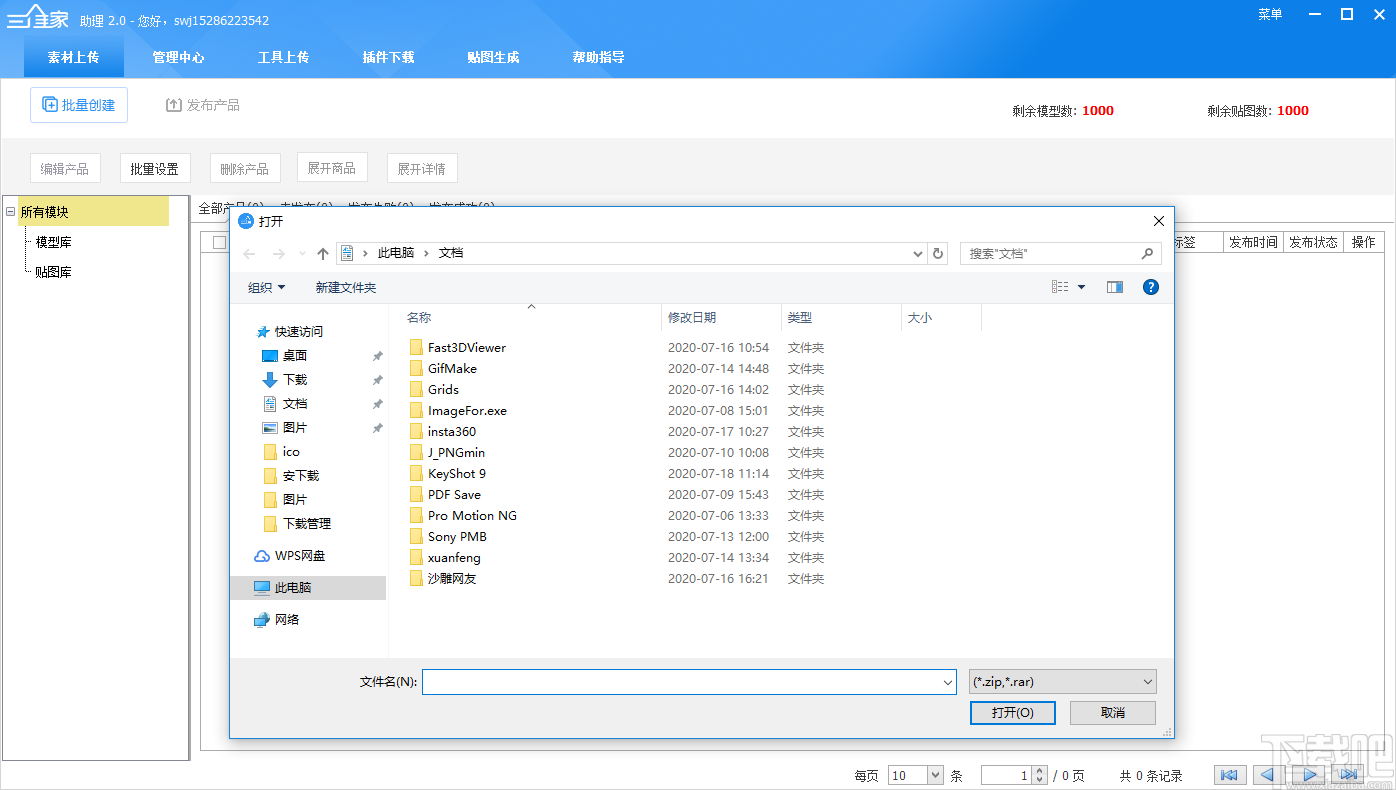The height and width of the screenshot is (790, 1396).
Task: Open the 菜单 menu in the title bar
Action: tap(1270, 14)
